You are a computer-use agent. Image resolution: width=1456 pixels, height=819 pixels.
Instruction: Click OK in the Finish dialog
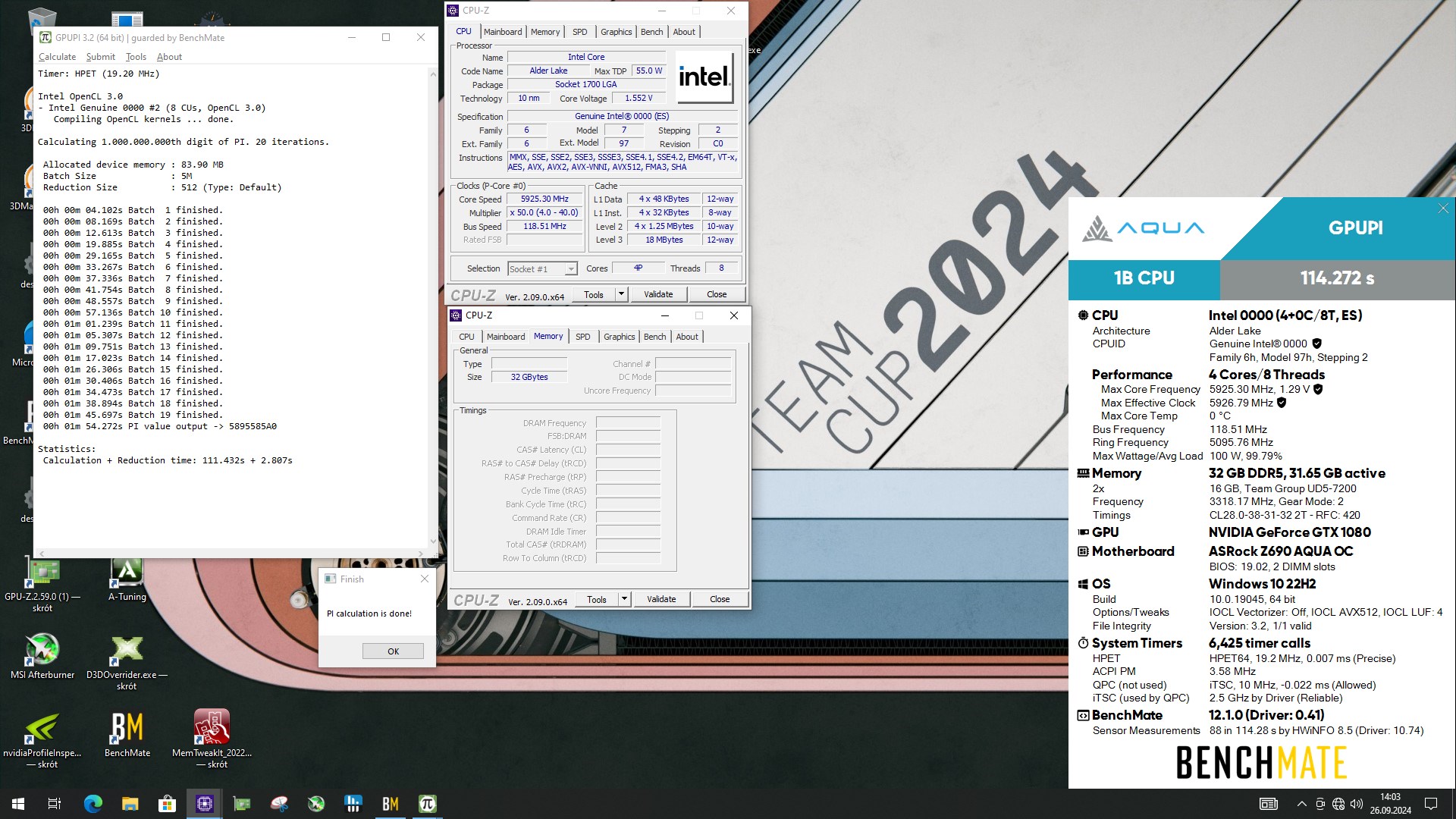click(x=393, y=651)
